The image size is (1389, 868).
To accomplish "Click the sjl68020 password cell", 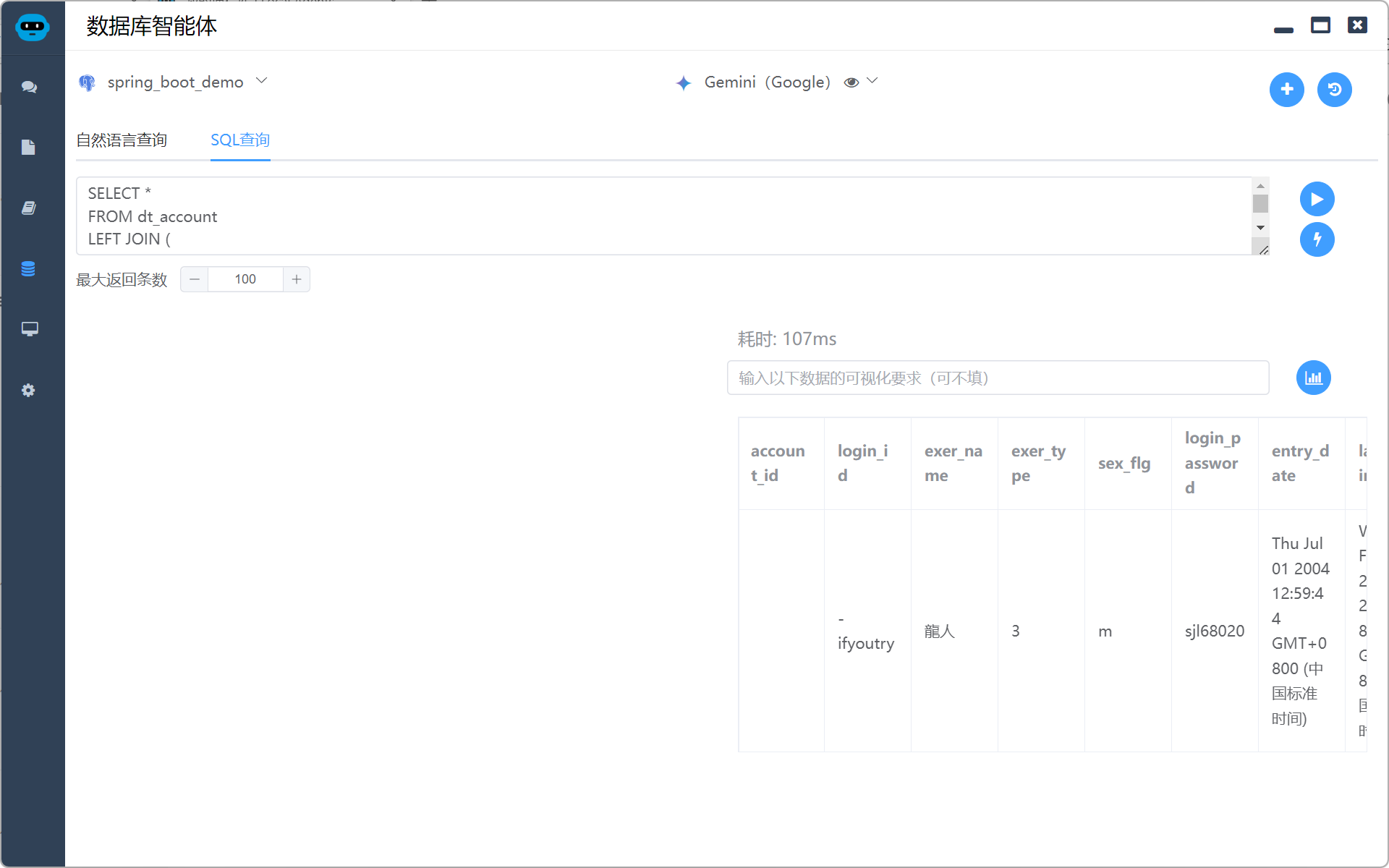I will pyautogui.click(x=1215, y=631).
